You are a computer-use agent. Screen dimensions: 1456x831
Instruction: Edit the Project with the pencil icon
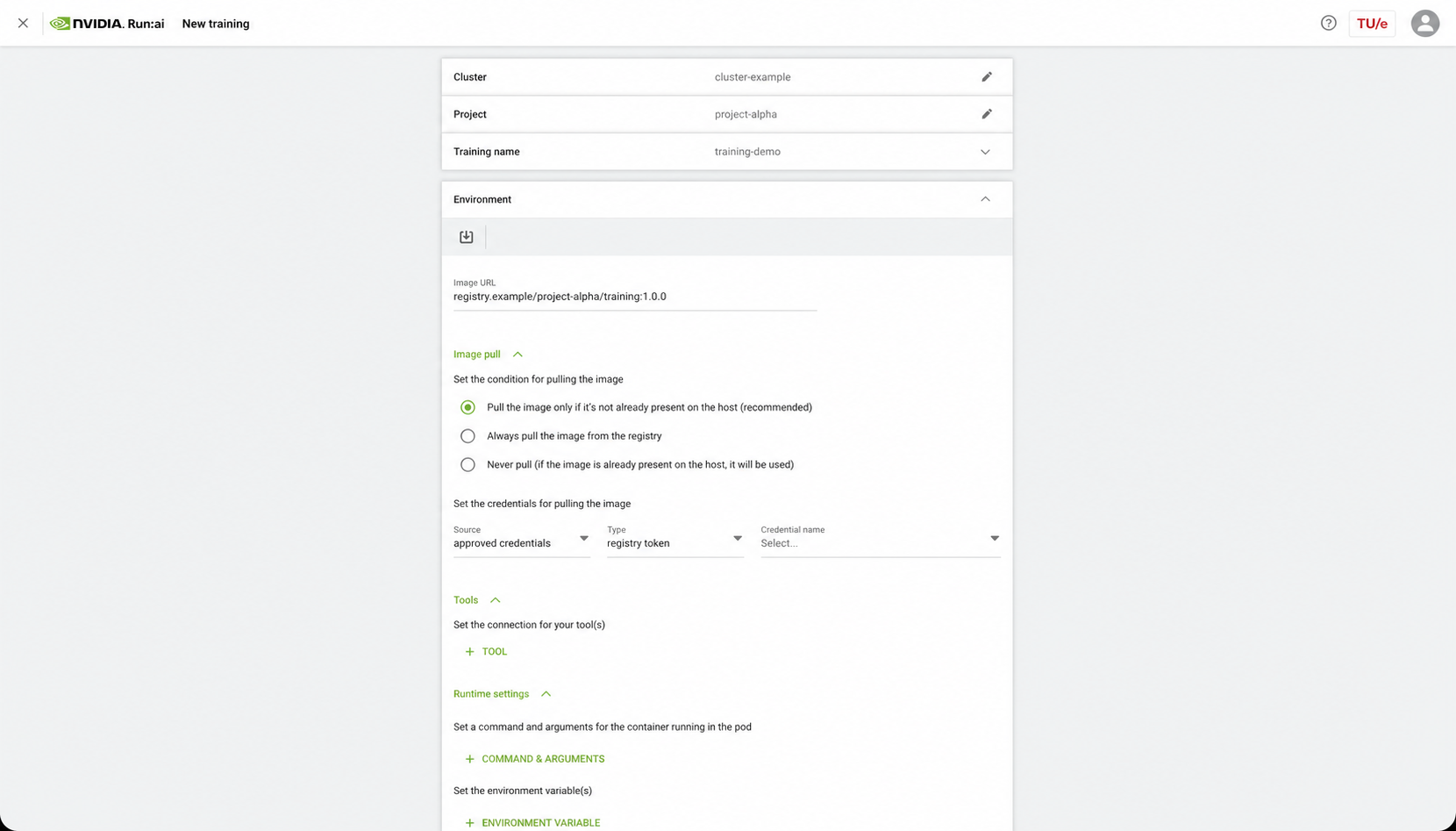(987, 114)
